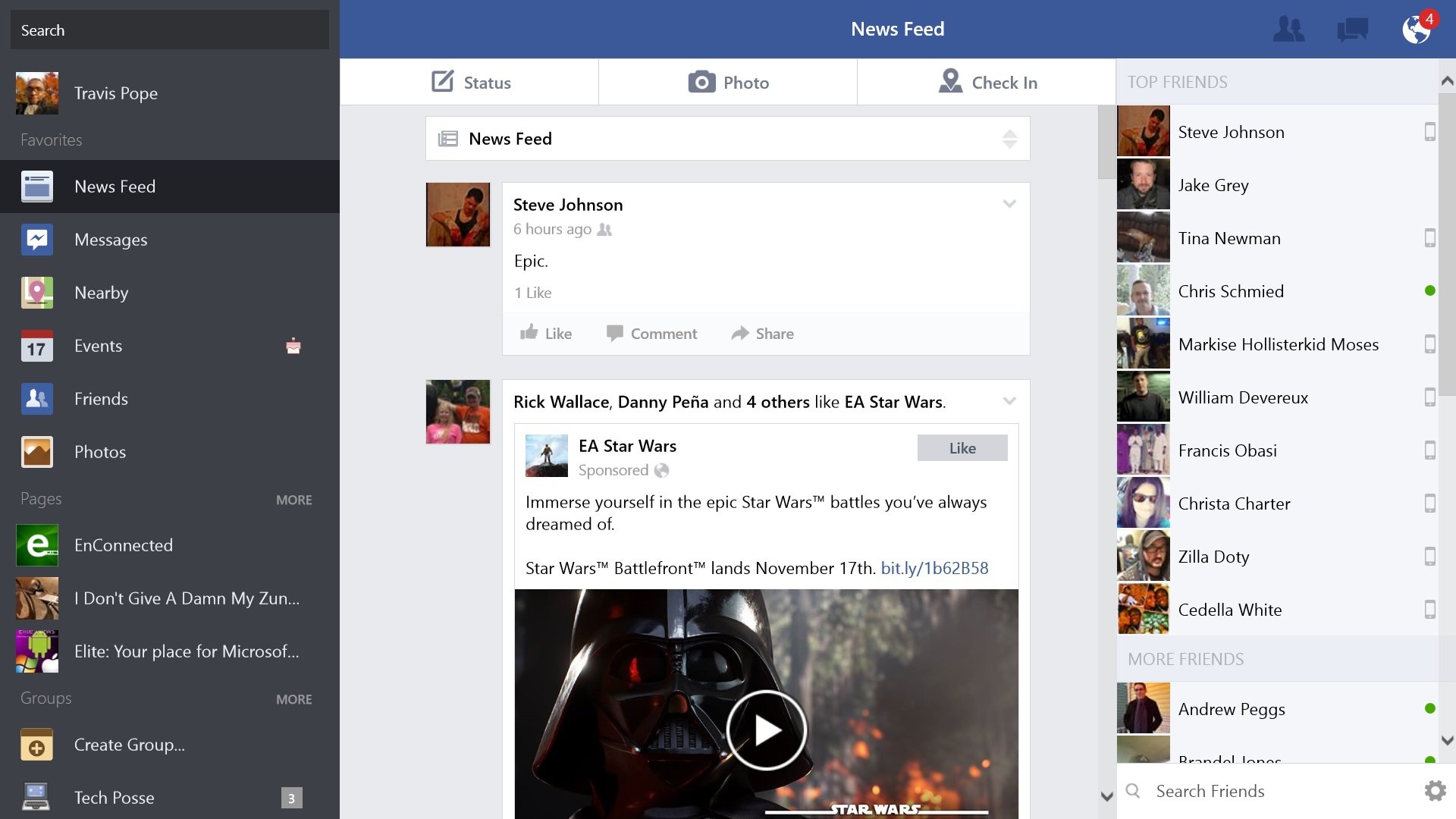Open messages chat icon in header
This screenshot has width=1456, height=819.
coord(1352,30)
